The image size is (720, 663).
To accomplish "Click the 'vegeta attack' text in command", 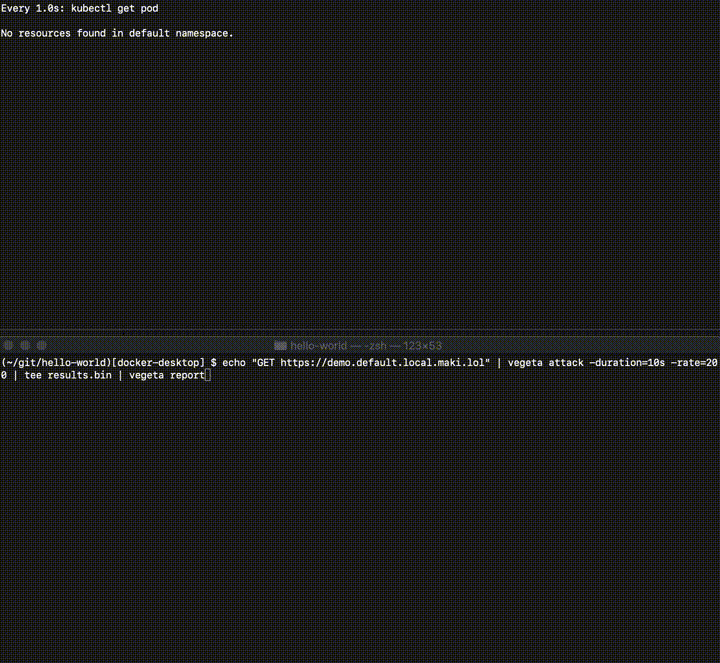I will pos(546,363).
